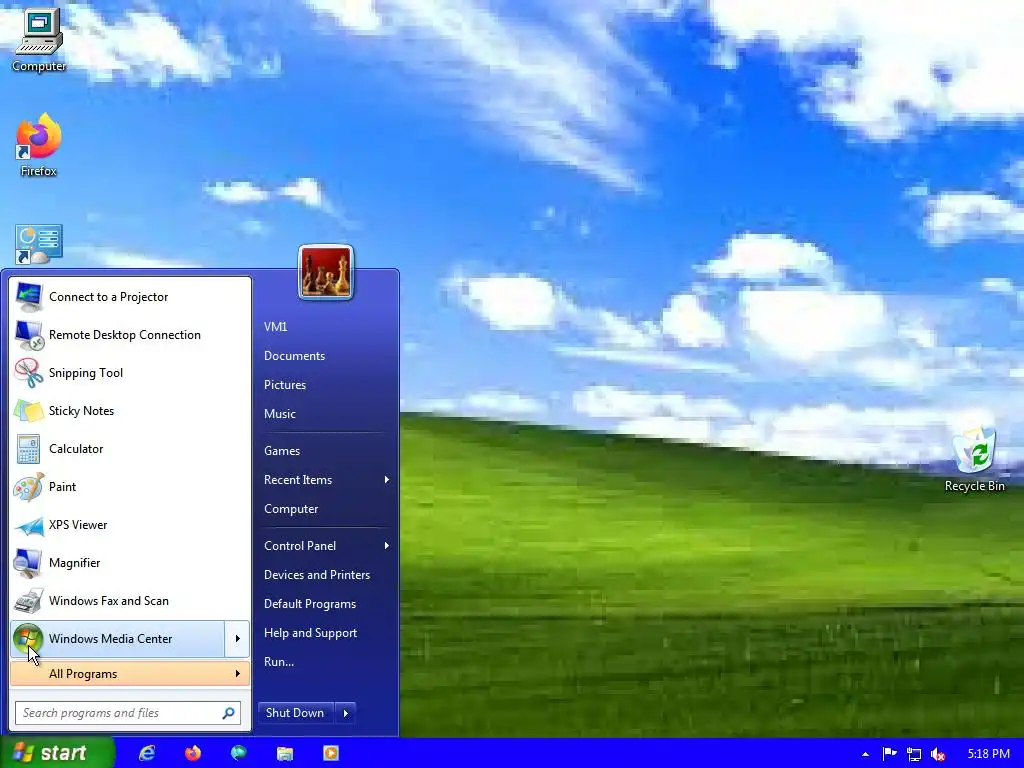Screen dimensions: 1024x768
Task: Click the muted volume tray icon
Action: click(938, 754)
